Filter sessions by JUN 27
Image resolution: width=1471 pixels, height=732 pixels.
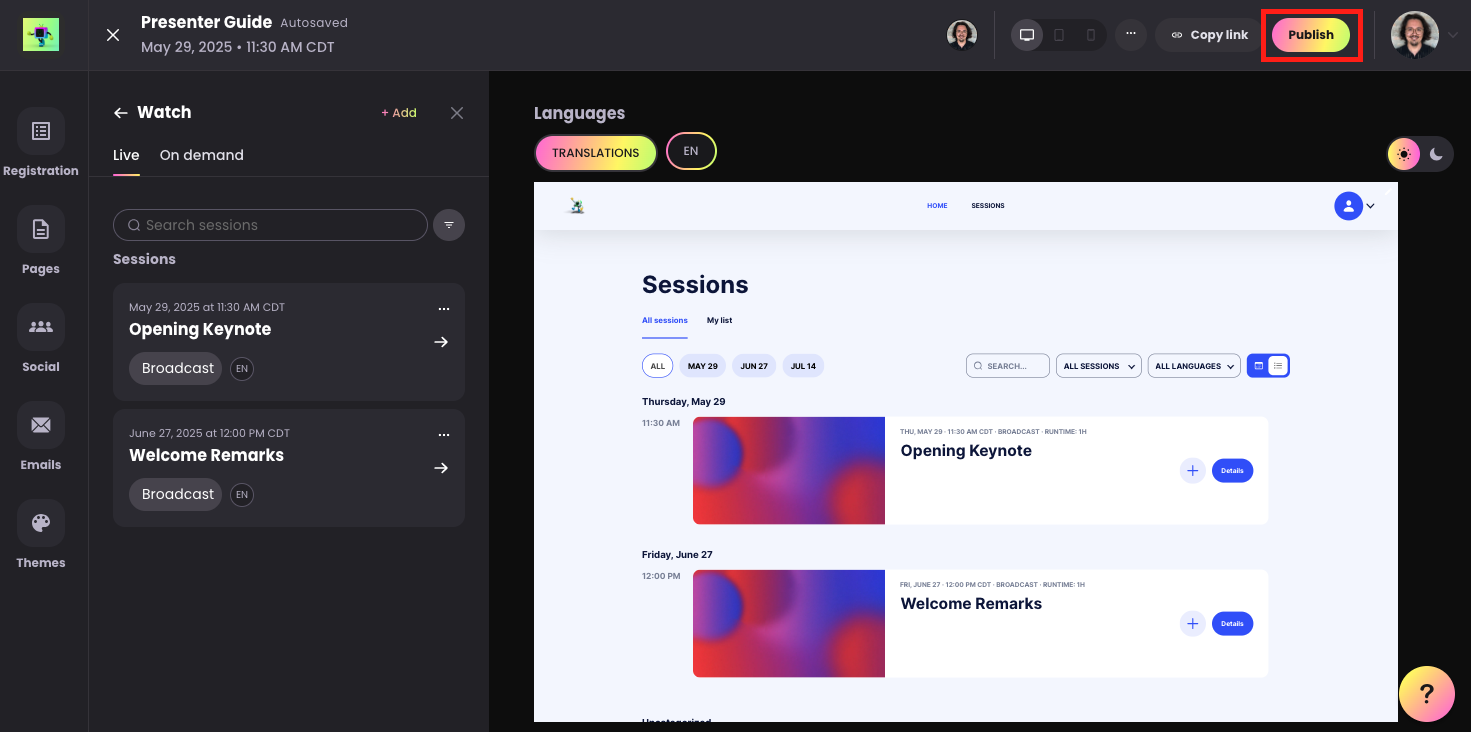[x=754, y=366]
